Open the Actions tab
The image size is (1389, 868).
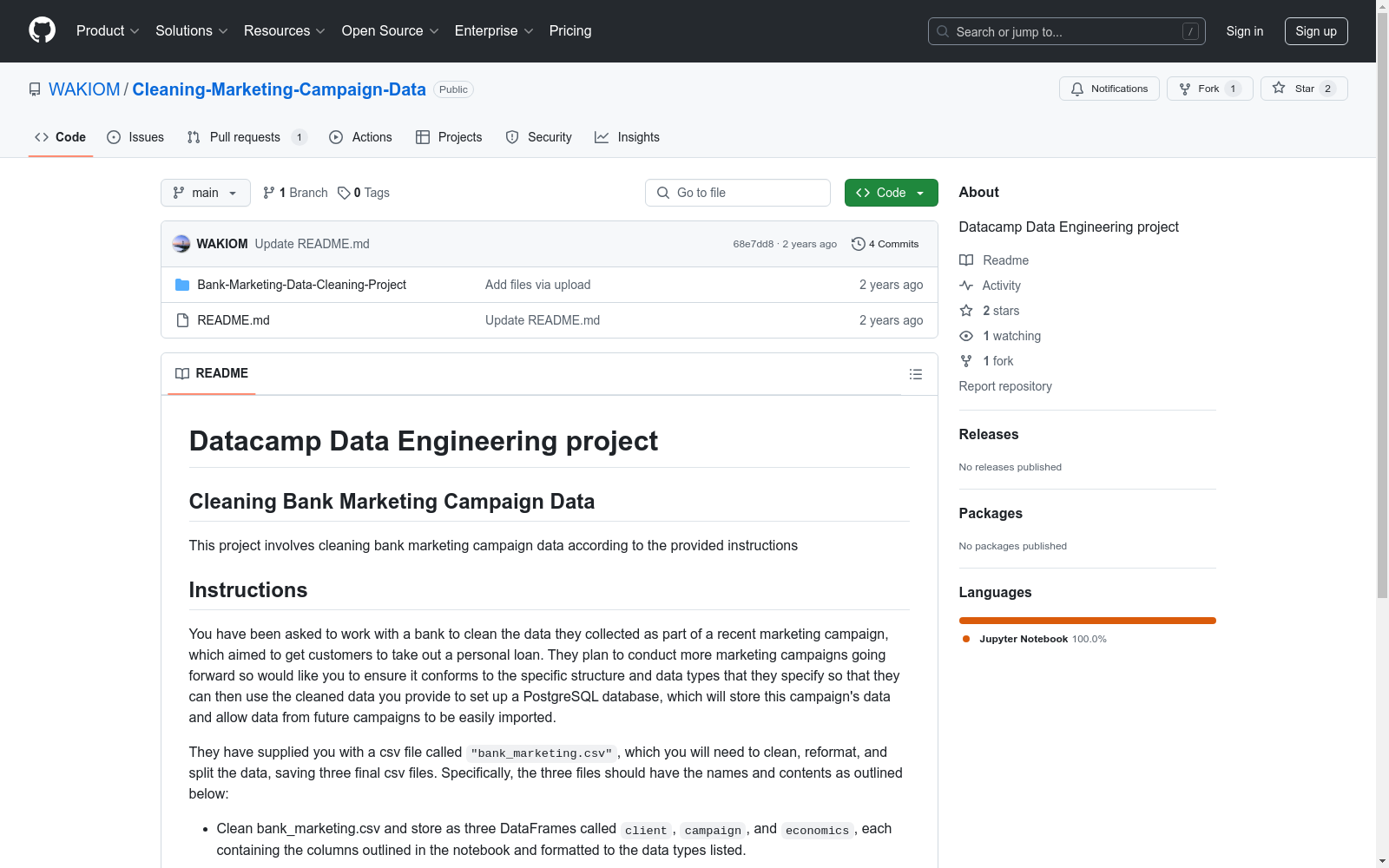pyautogui.click(x=361, y=137)
